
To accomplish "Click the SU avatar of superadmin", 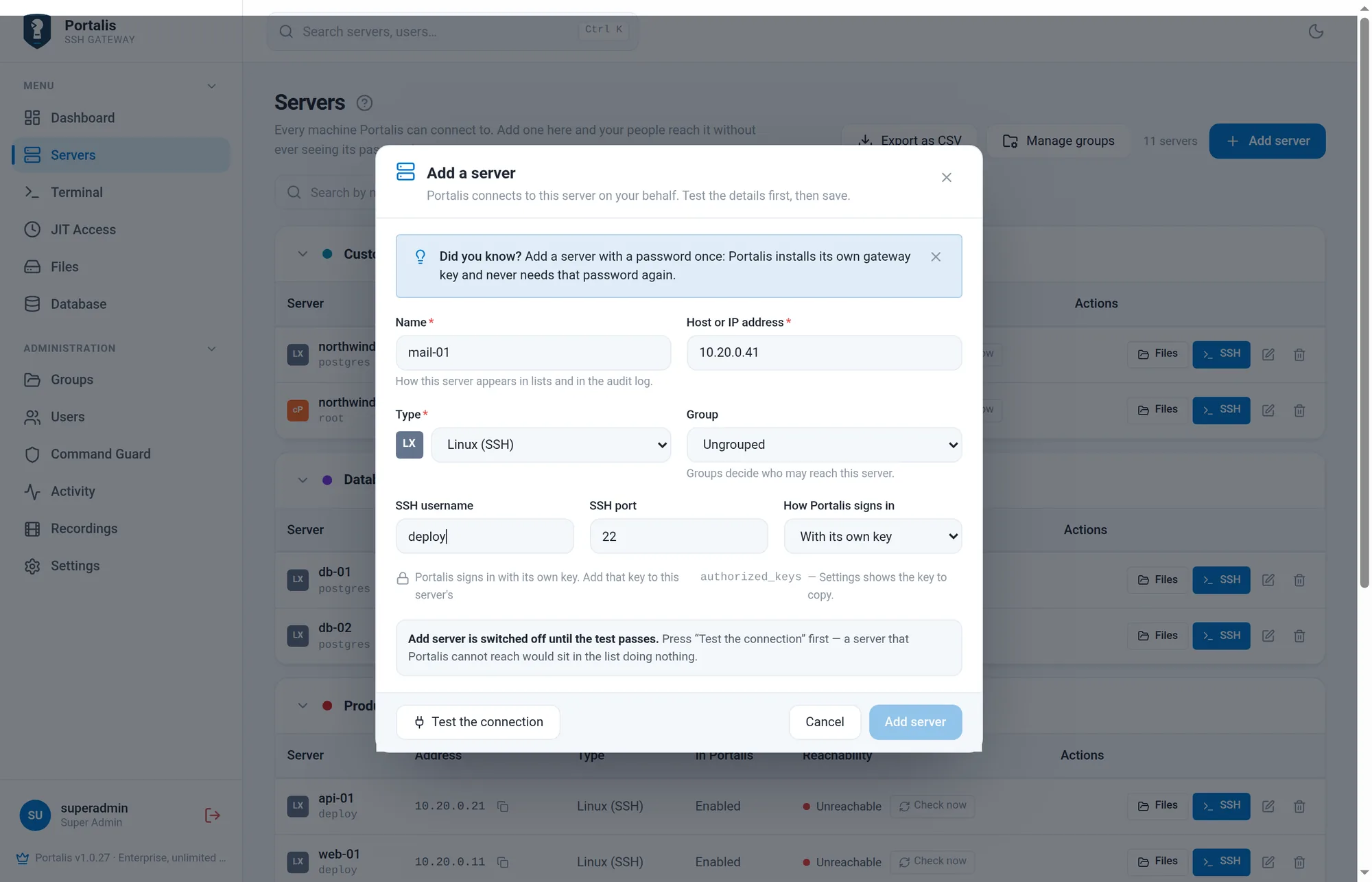I will [35, 815].
